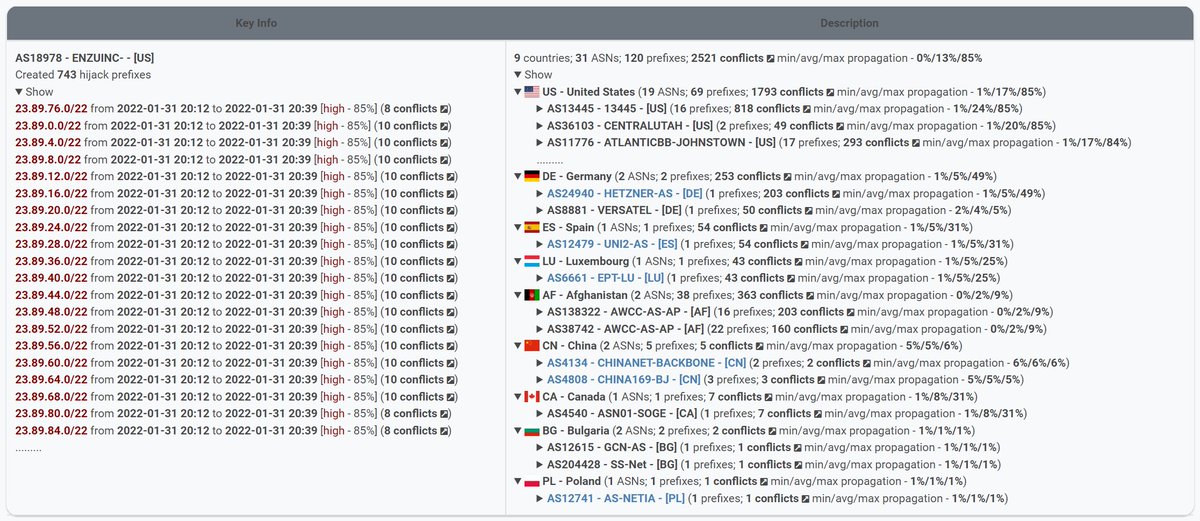
Task: Expand the AS204428 - SS-Net entry
Action: point(540,466)
